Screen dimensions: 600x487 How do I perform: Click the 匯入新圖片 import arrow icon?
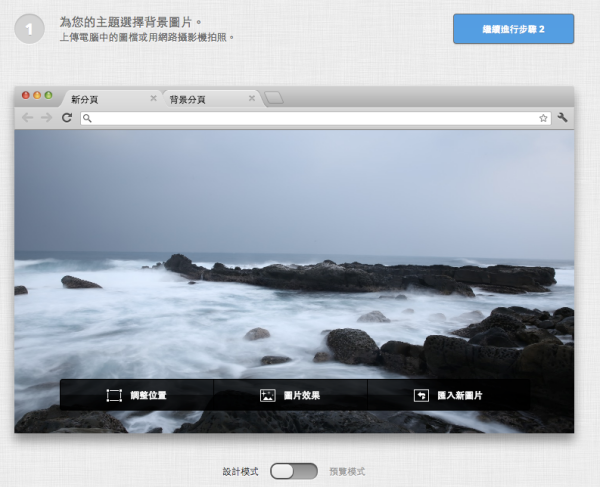pyautogui.click(x=421, y=395)
